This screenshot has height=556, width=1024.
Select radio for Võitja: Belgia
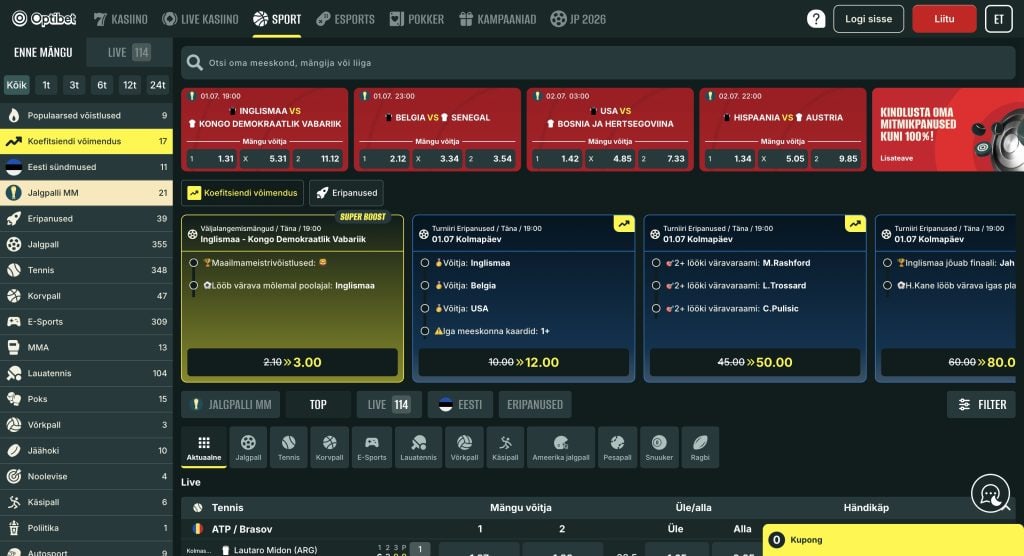click(x=424, y=286)
